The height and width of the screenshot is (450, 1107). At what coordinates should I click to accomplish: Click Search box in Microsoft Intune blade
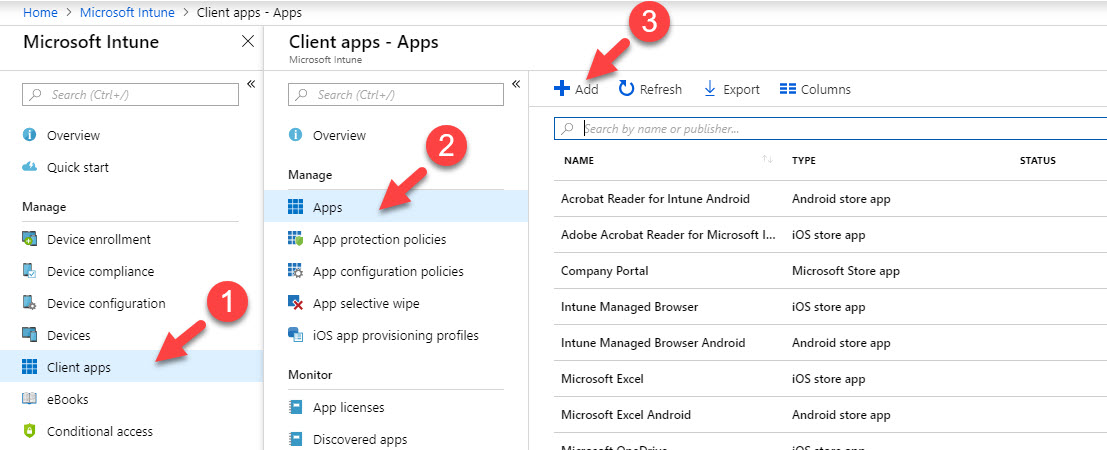point(131,94)
